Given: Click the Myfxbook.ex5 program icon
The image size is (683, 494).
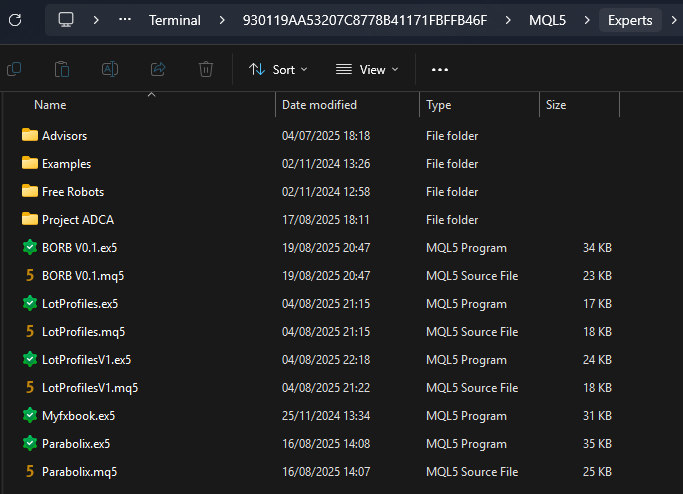Looking at the screenshot, I should point(30,415).
